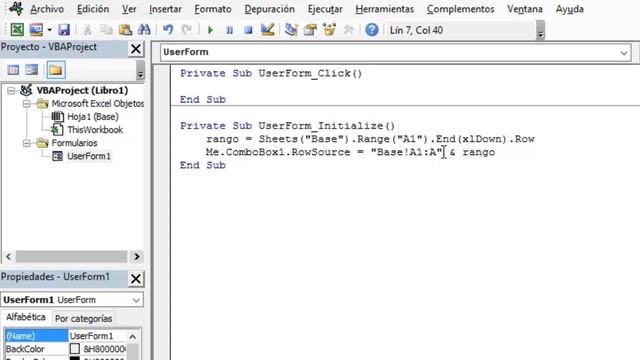Viewport: 640px width, 360px height.
Task: Toggle Design Mode icon
Action: click(x=267, y=30)
